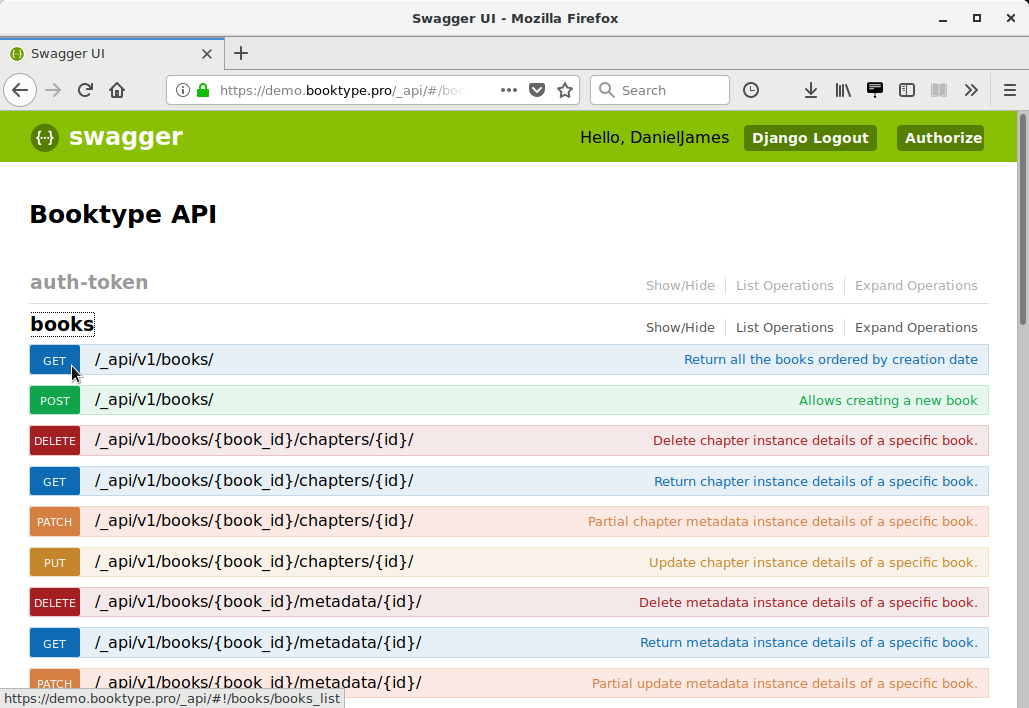Click 'Return all the books ordered by creation date'
This screenshot has width=1029, height=708.
tap(831, 360)
